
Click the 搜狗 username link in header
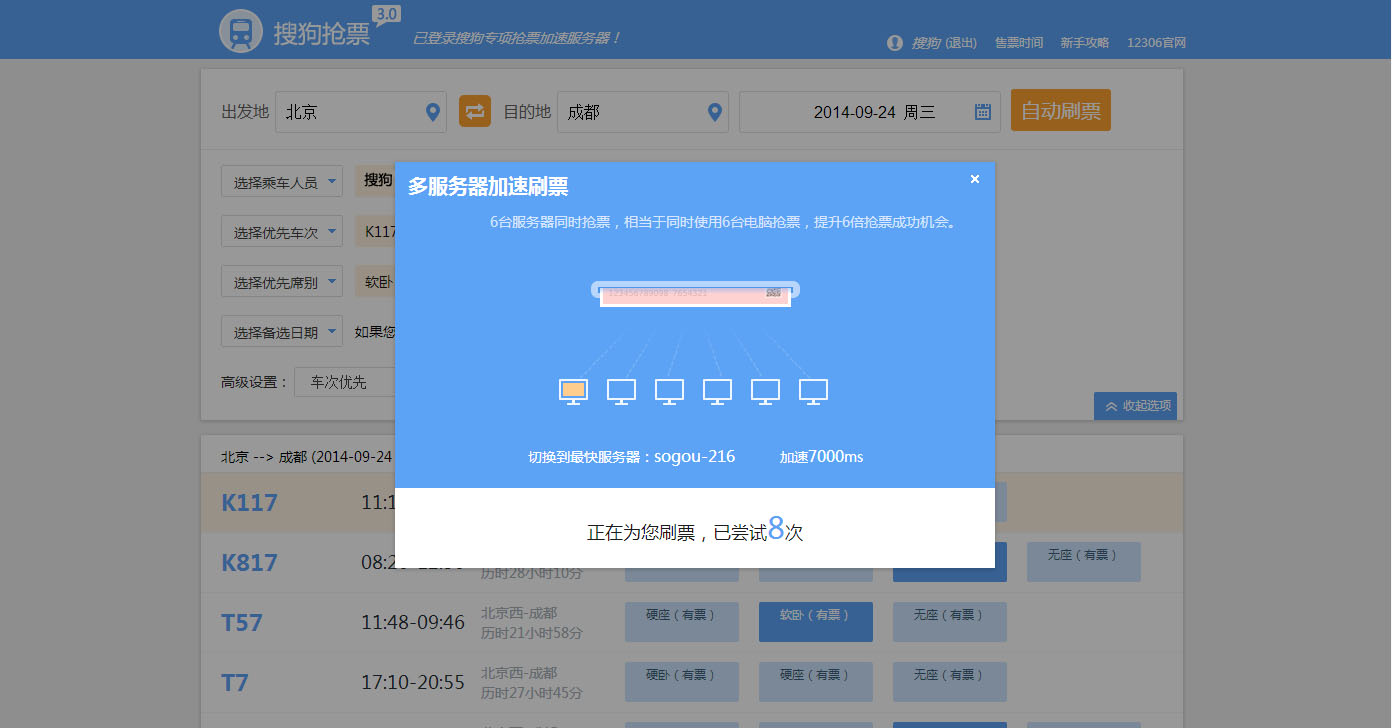pos(925,43)
